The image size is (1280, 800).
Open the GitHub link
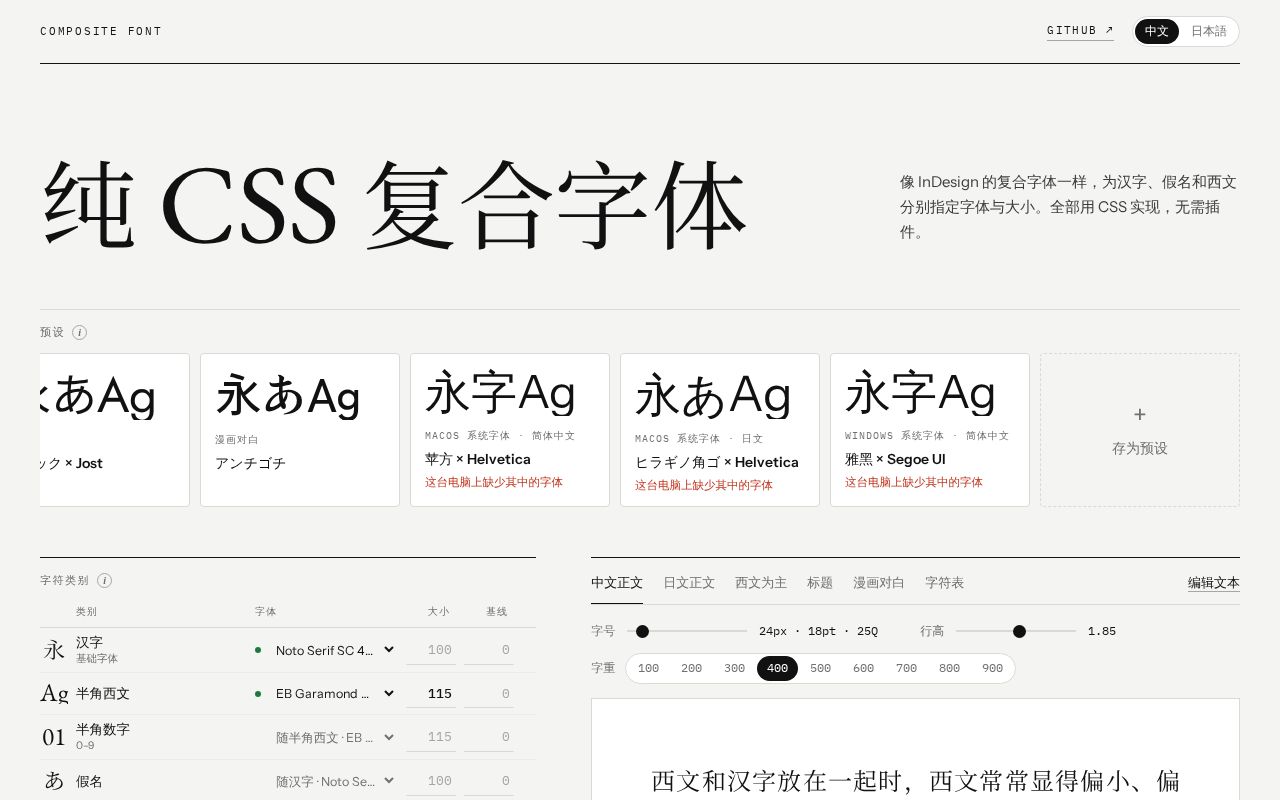pos(1080,31)
